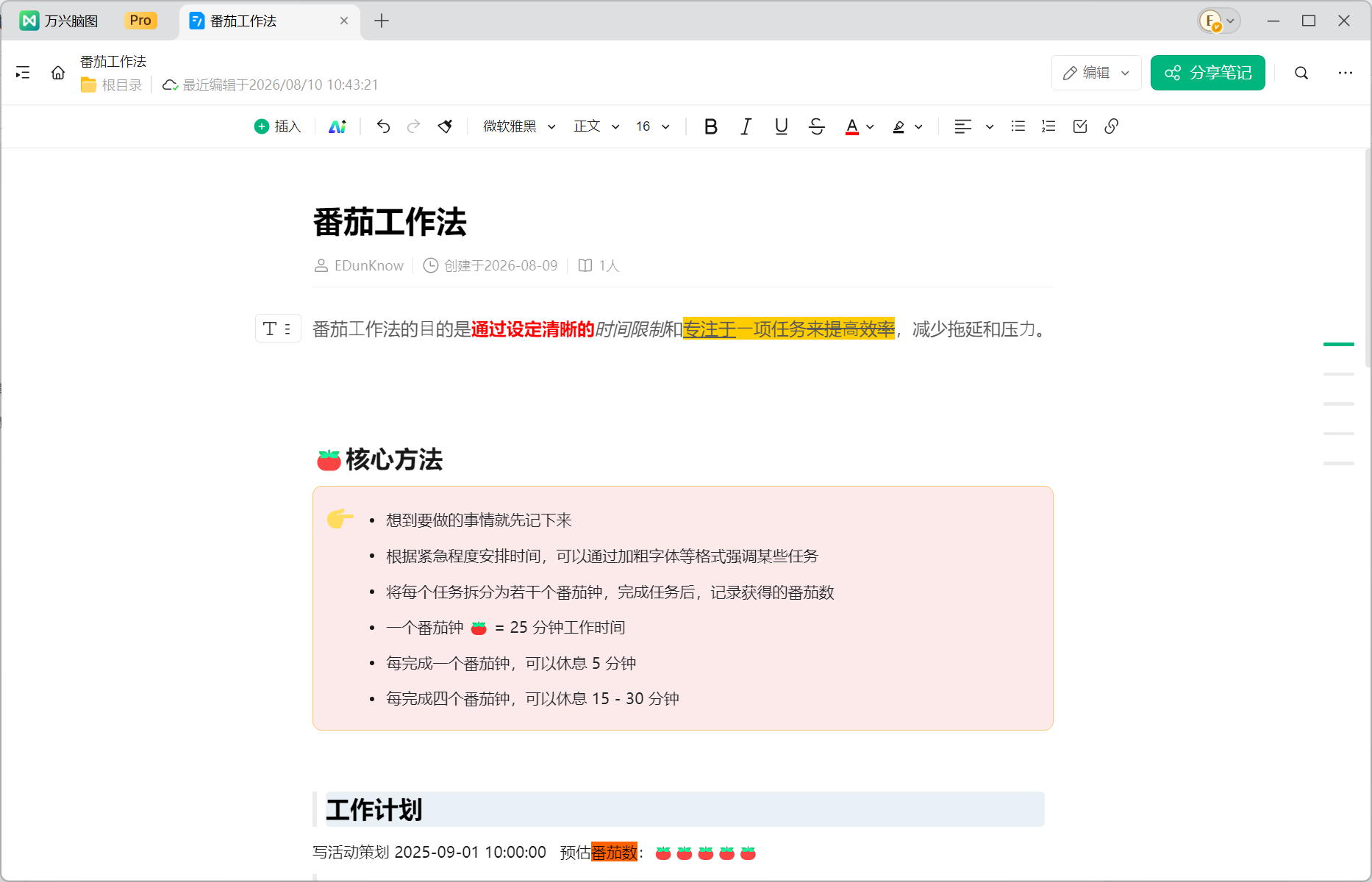The width and height of the screenshot is (1372, 882).
Task: Select the format painter tool
Action: tap(445, 126)
